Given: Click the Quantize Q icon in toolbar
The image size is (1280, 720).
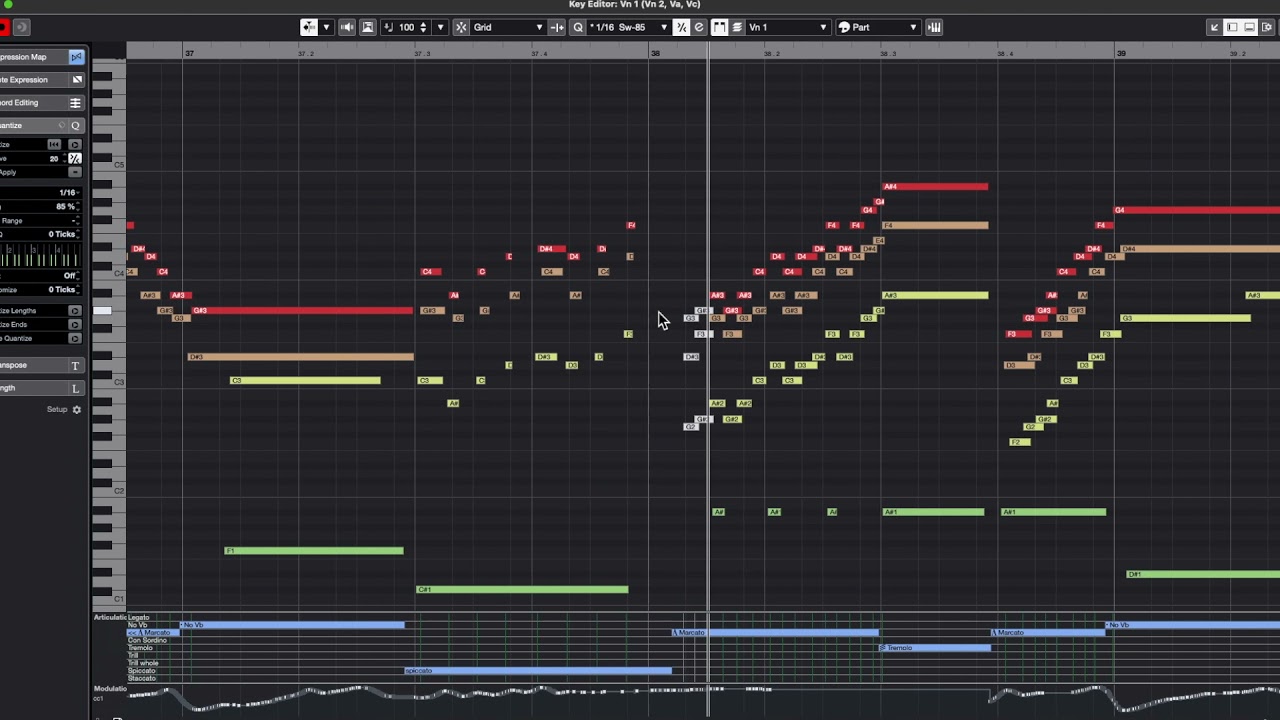Looking at the screenshot, I should (578, 27).
